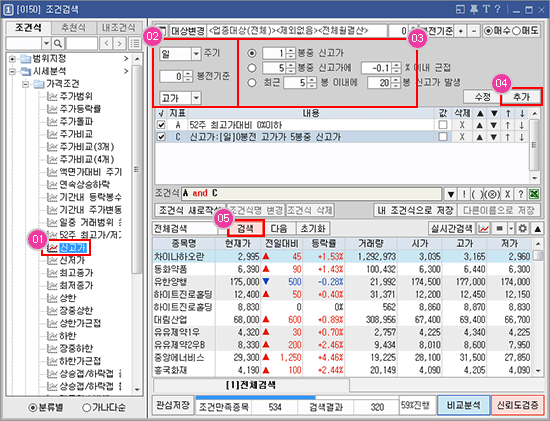Open the left search combo dropdown arrow
This screenshot has height=421, width=550.
click(x=46, y=44)
